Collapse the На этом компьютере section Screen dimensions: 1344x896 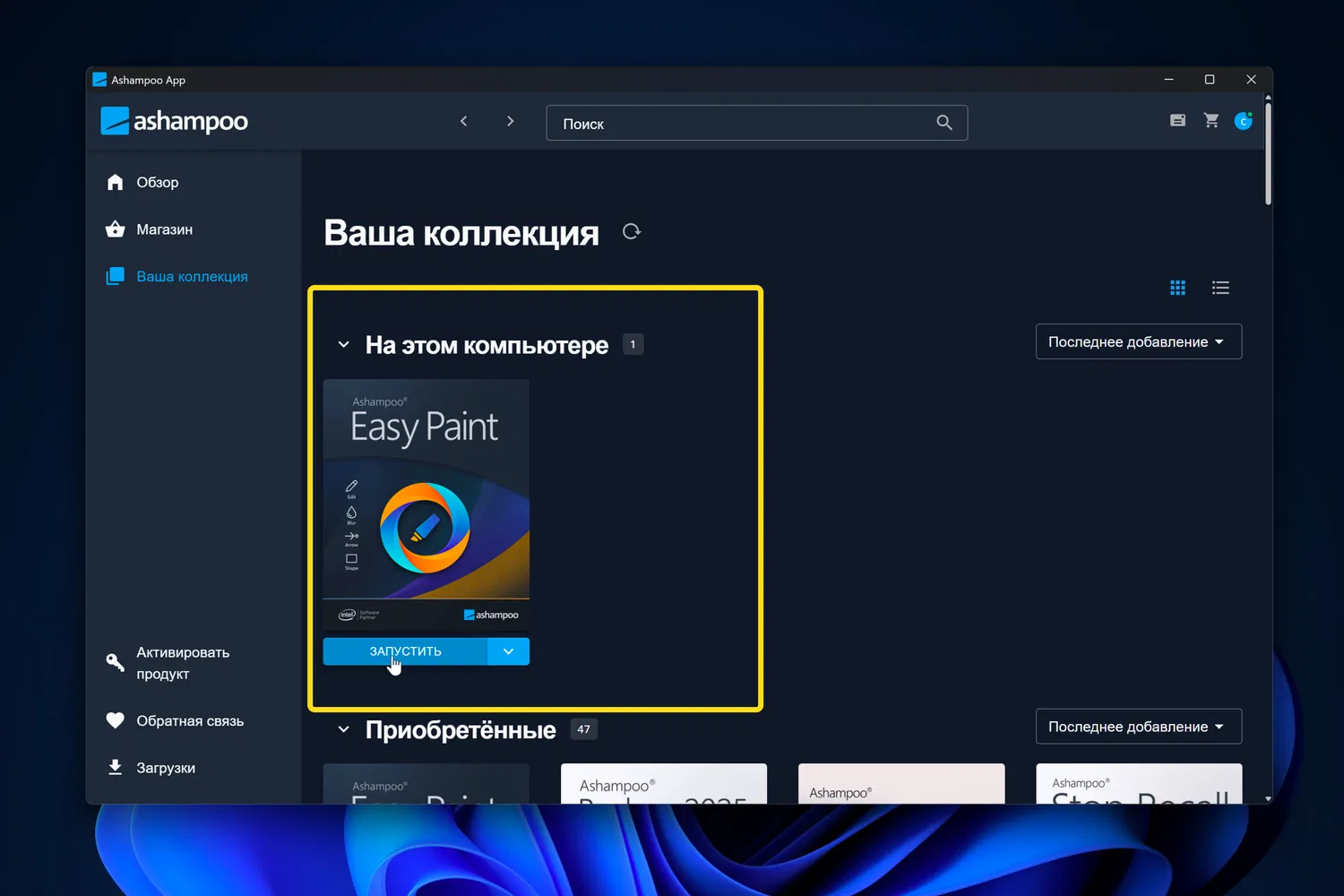click(x=343, y=345)
